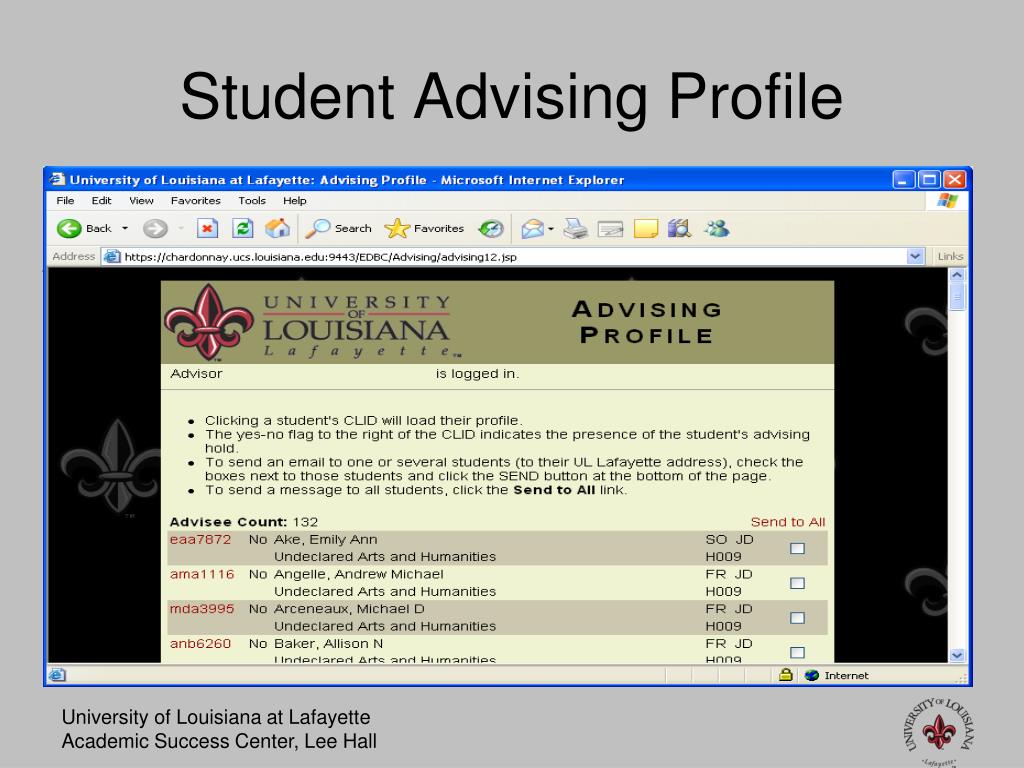
Task: Click the security padlock status icon
Action: (x=786, y=675)
